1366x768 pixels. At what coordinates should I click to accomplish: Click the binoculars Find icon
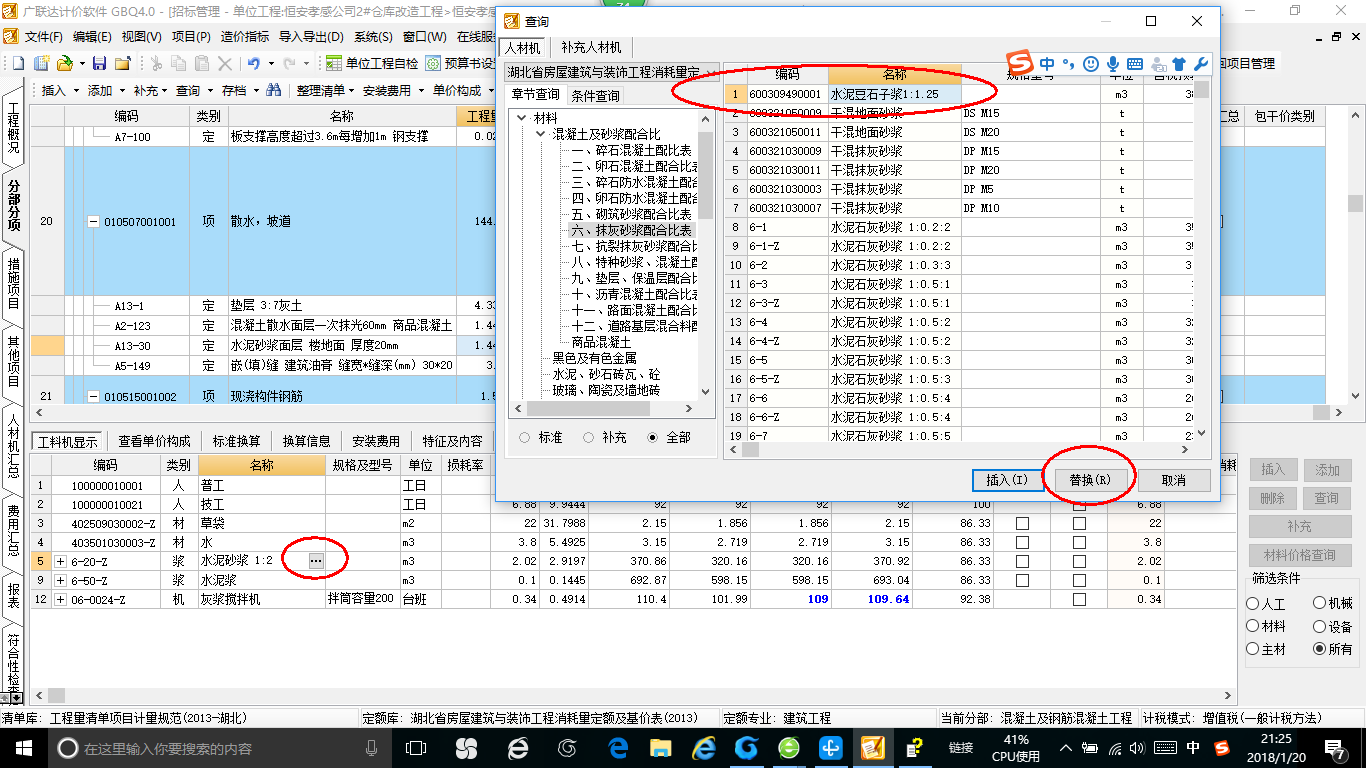click(x=273, y=90)
